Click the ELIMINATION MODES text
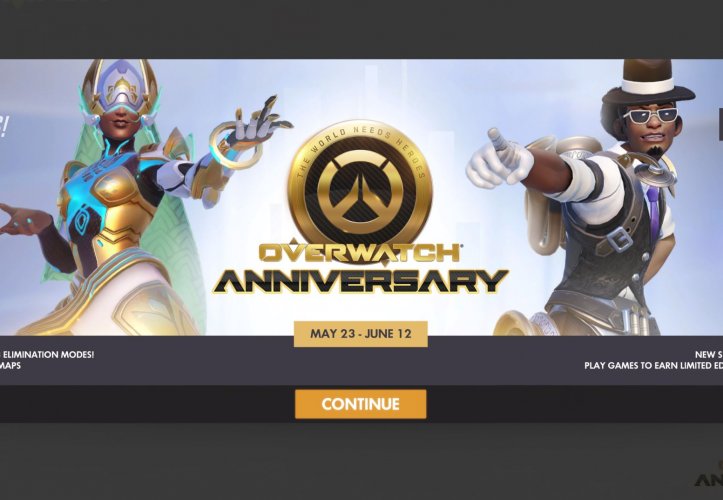 pyautogui.click(x=48, y=355)
